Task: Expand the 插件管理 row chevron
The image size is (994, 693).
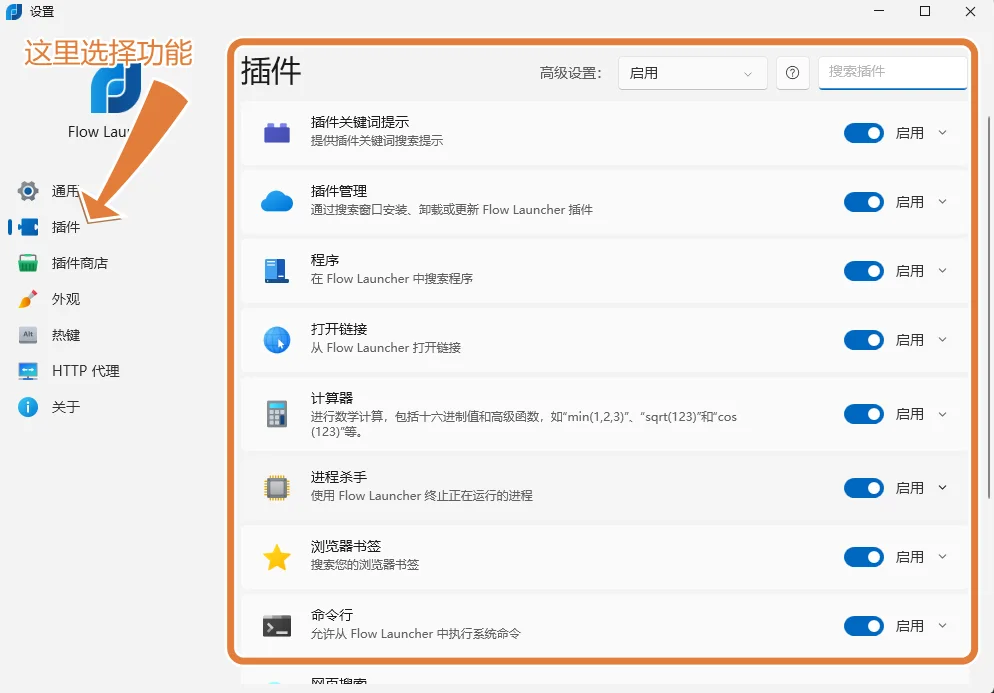Action: click(x=943, y=202)
